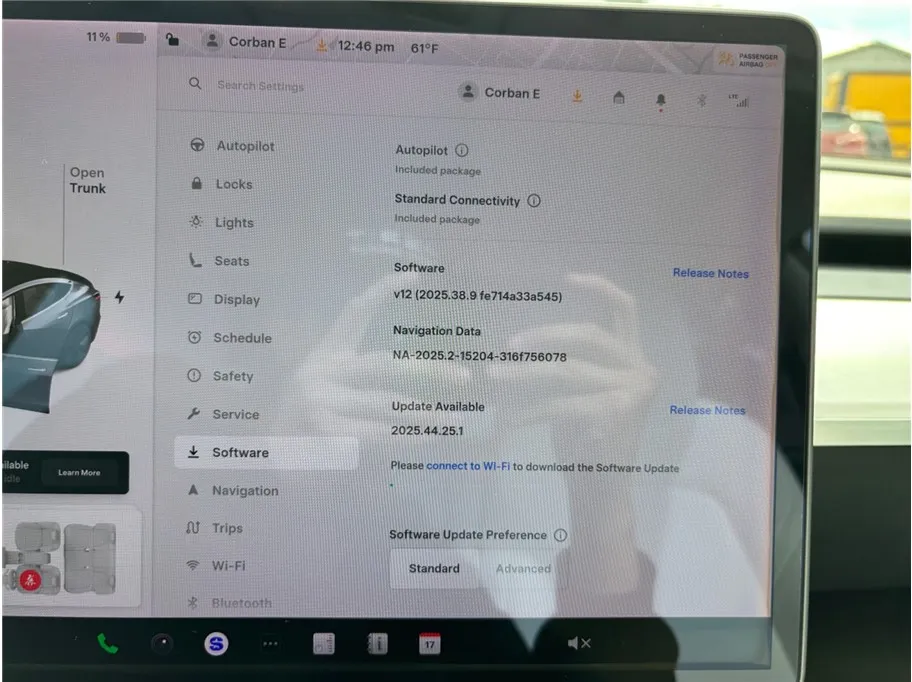Open HomeLink garage icon in header
This screenshot has width=912, height=682.
click(x=619, y=97)
